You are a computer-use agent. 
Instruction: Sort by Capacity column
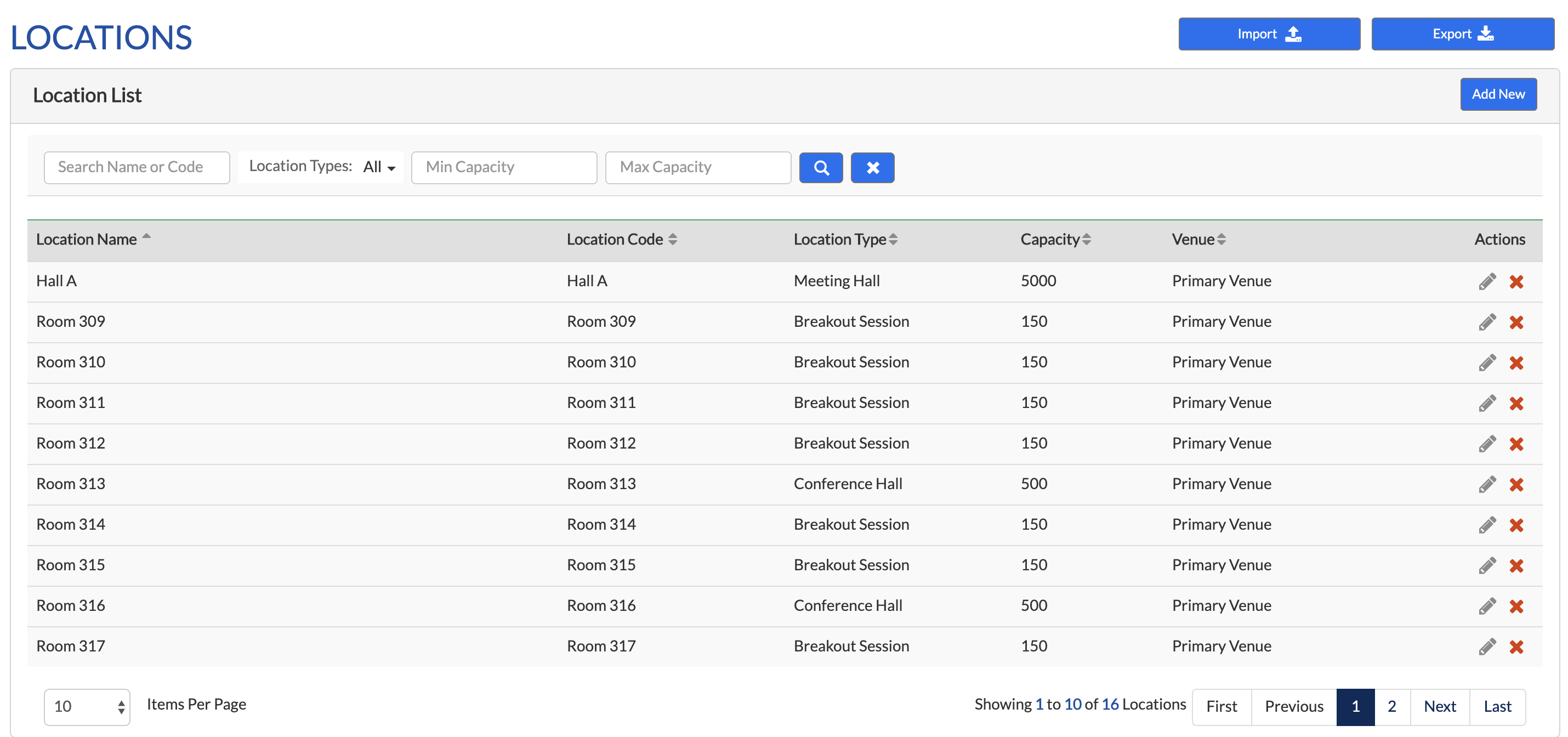(1055, 239)
